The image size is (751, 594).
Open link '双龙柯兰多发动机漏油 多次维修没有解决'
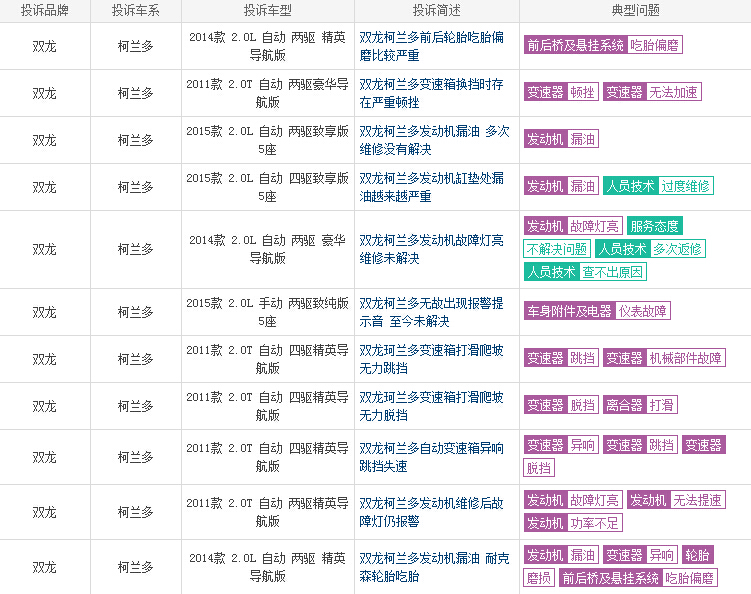click(x=434, y=140)
